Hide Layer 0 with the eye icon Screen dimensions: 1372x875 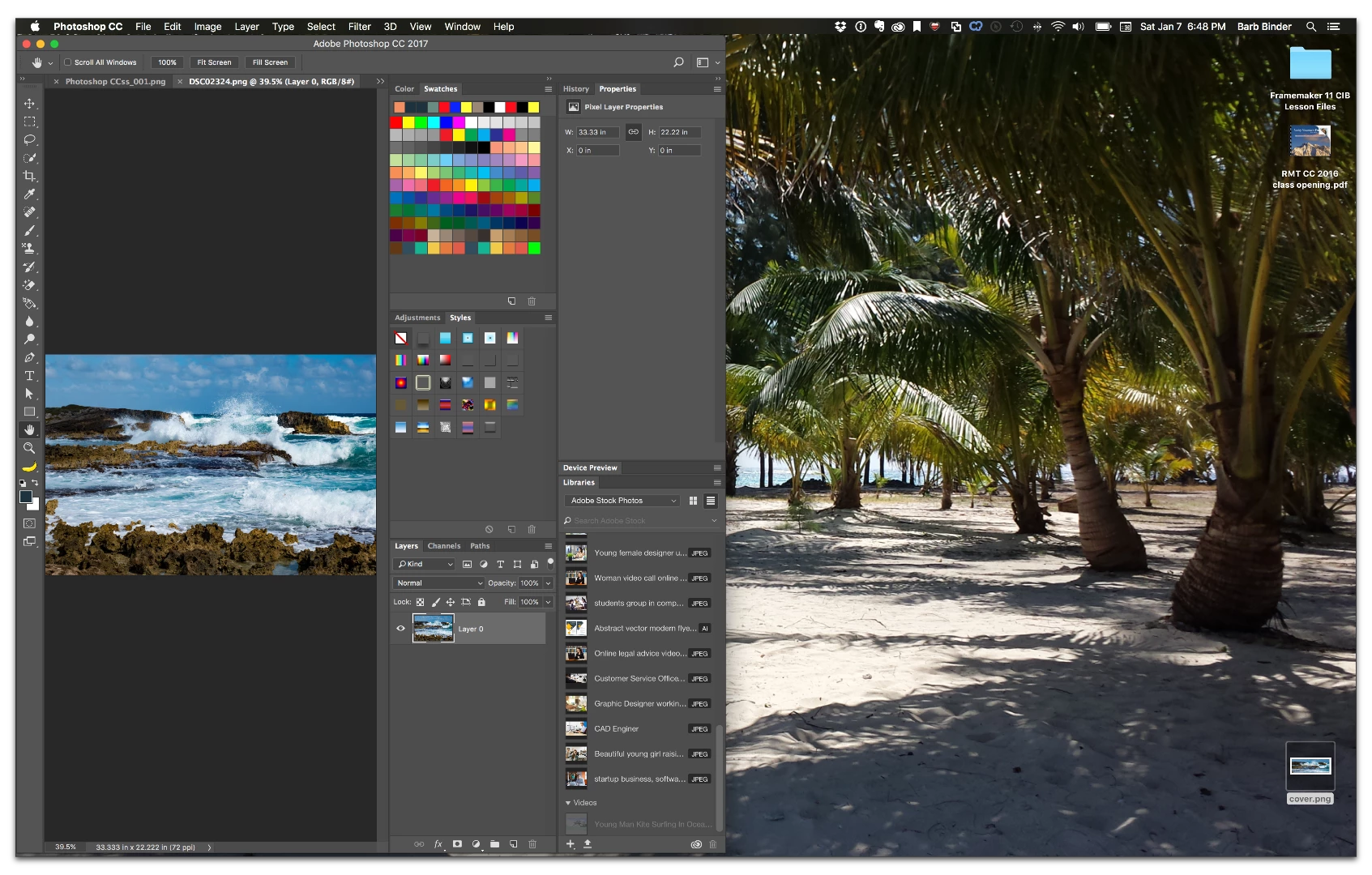click(400, 629)
